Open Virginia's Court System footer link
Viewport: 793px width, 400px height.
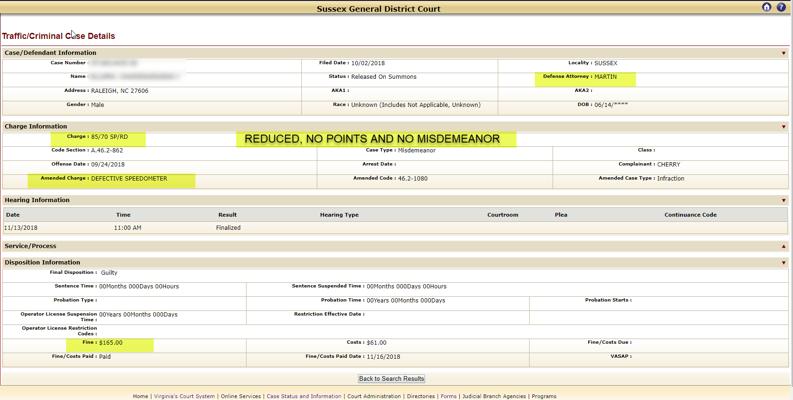[185, 396]
